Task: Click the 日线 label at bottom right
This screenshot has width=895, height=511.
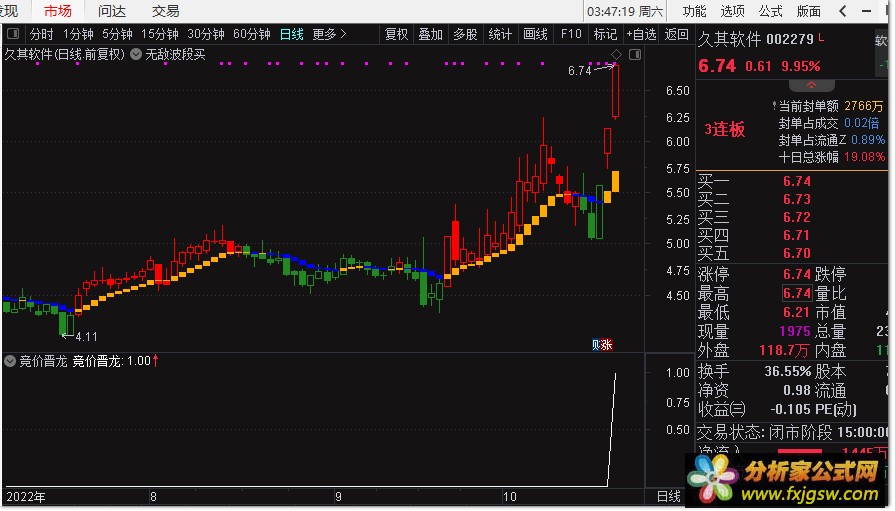Action: (668, 497)
